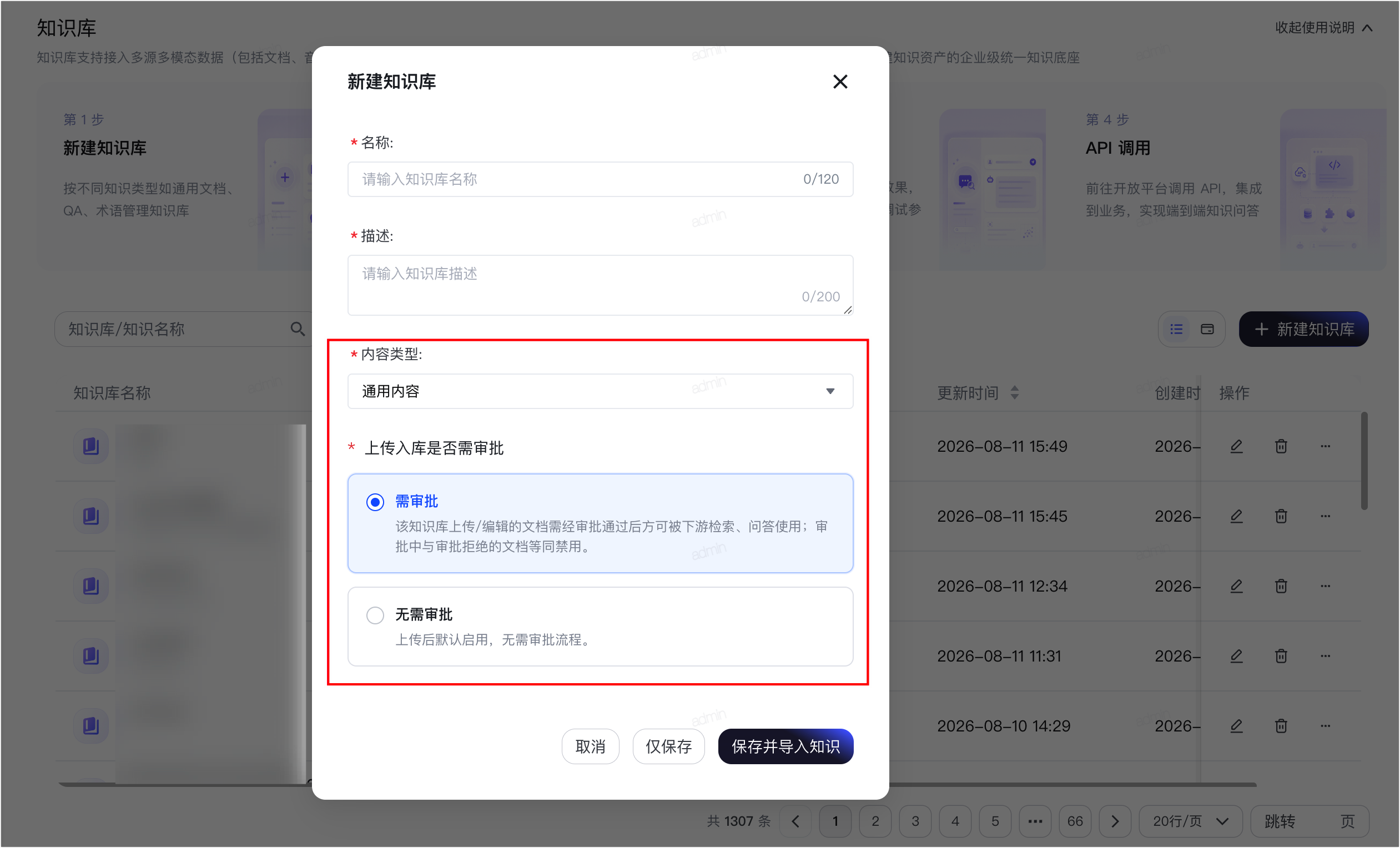
Task: Click the 仅保存 button
Action: click(668, 746)
